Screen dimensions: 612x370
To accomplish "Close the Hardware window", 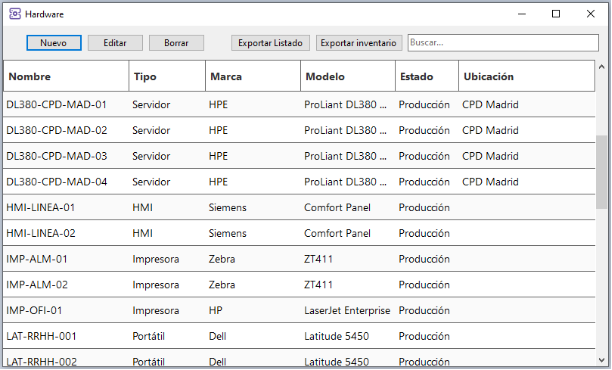I will [x=591, y=14].
